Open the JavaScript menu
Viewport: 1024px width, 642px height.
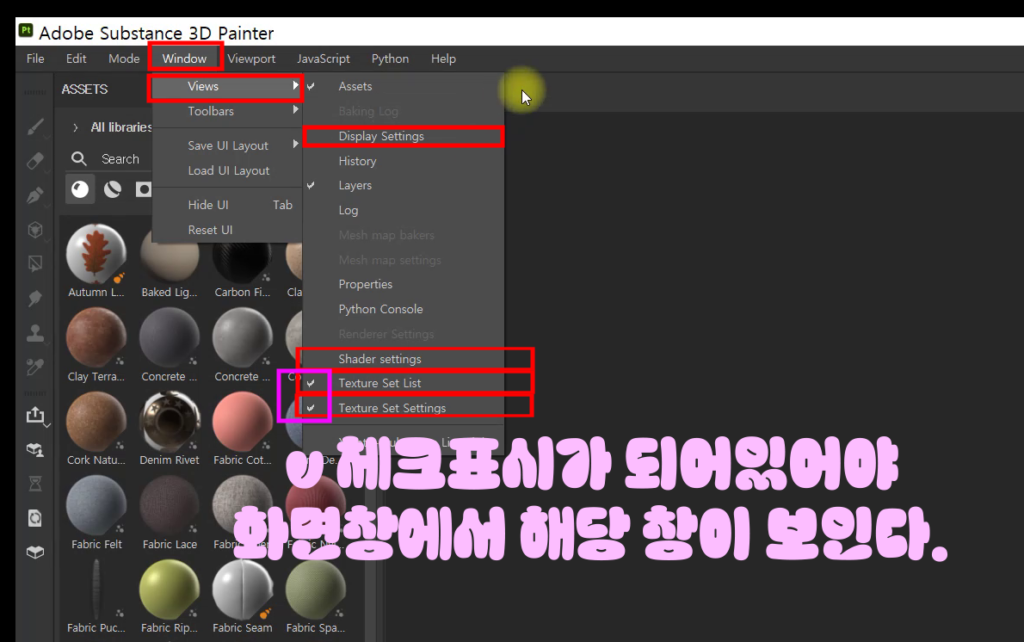[323, 59]
